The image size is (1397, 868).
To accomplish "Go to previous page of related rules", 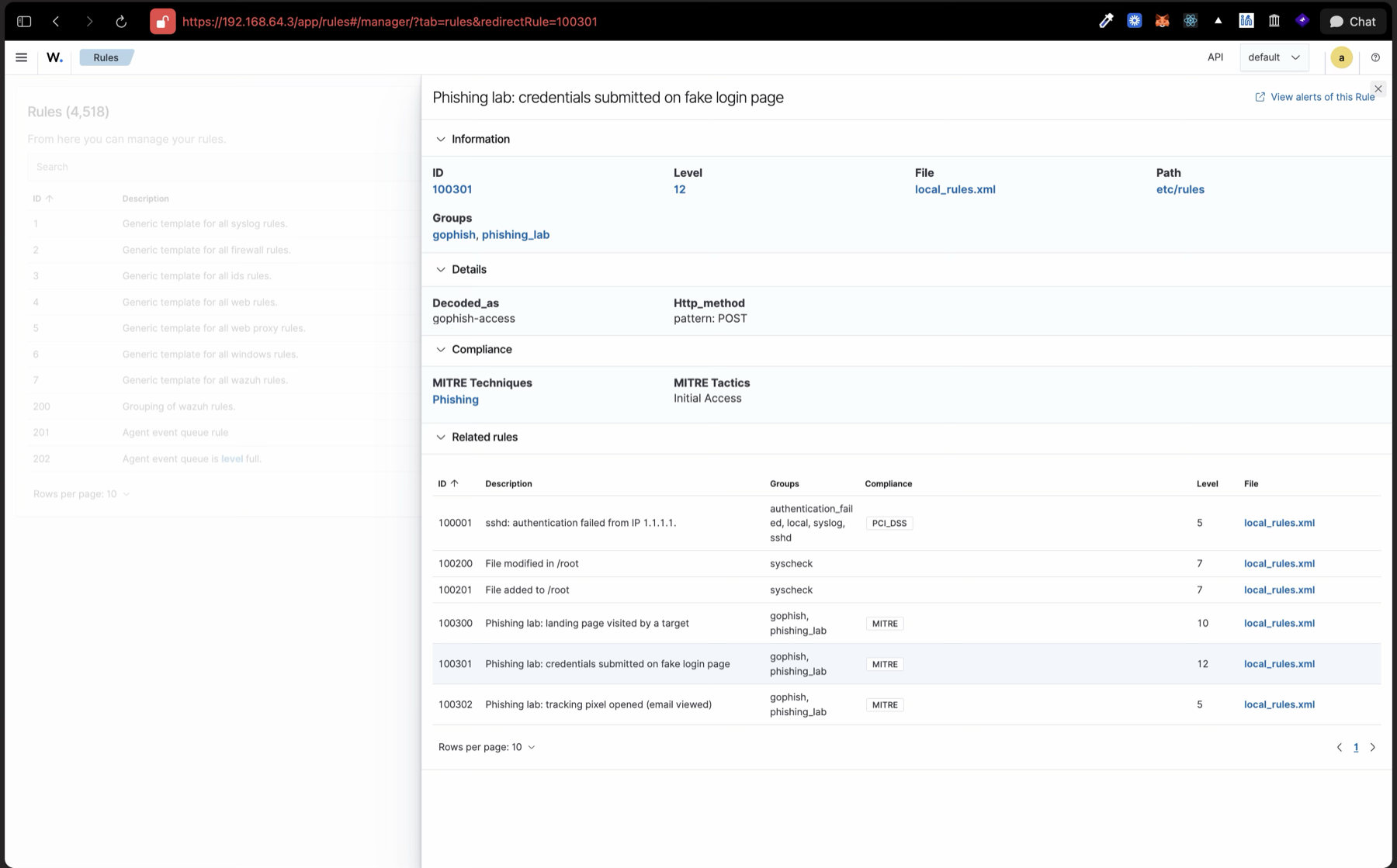I will tap(1339, 748).
